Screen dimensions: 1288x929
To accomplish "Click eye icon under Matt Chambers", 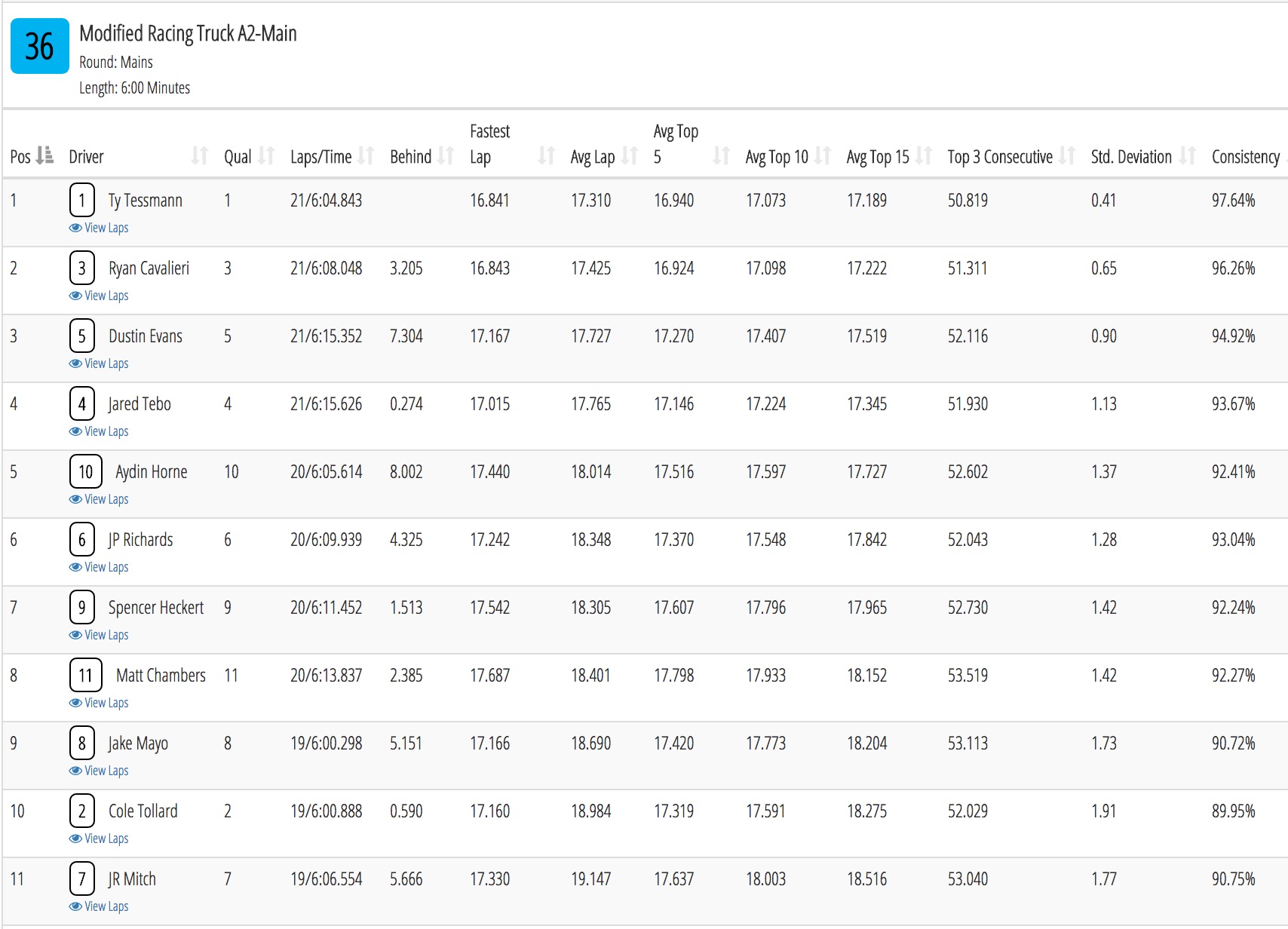I will point(75,703).
